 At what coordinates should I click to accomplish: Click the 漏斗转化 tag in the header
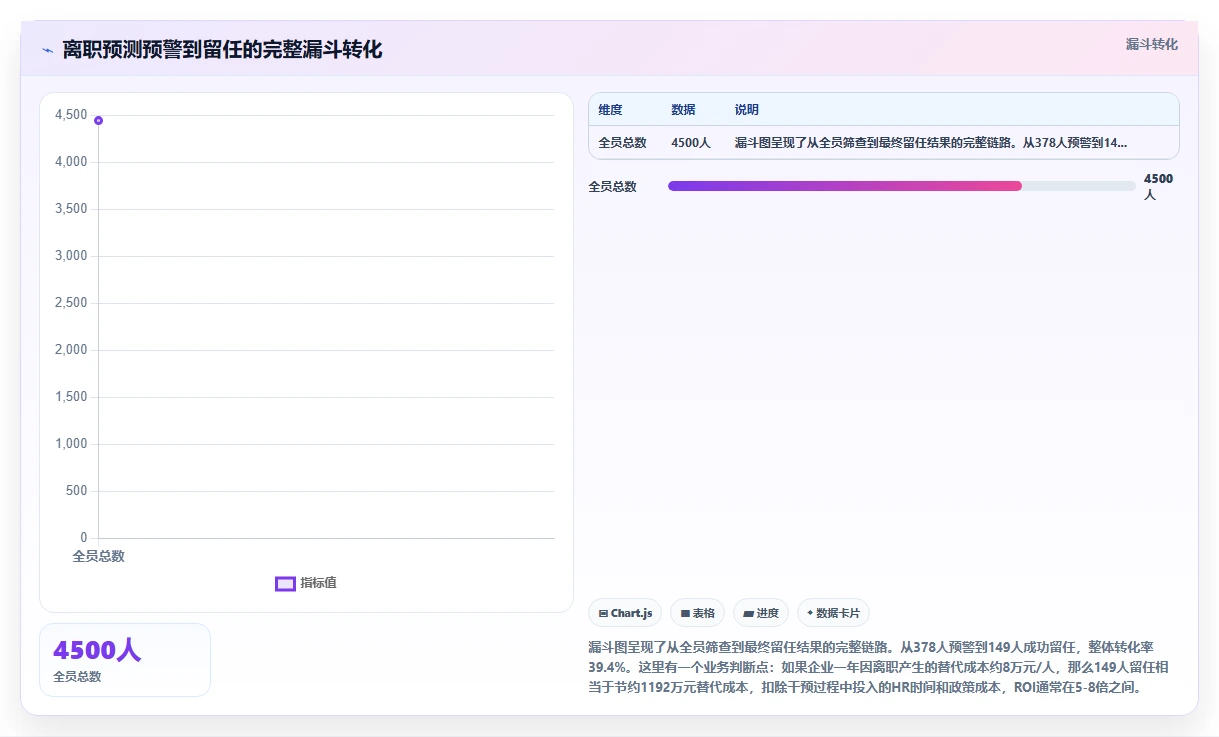pyautogui.click(x=1152, y=44)
